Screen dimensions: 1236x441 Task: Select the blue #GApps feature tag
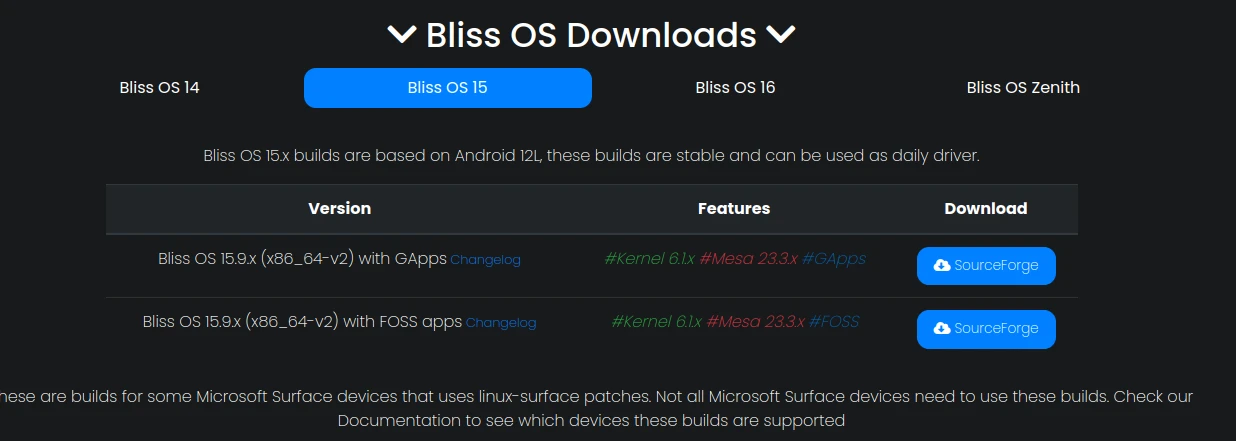(834, 259)
